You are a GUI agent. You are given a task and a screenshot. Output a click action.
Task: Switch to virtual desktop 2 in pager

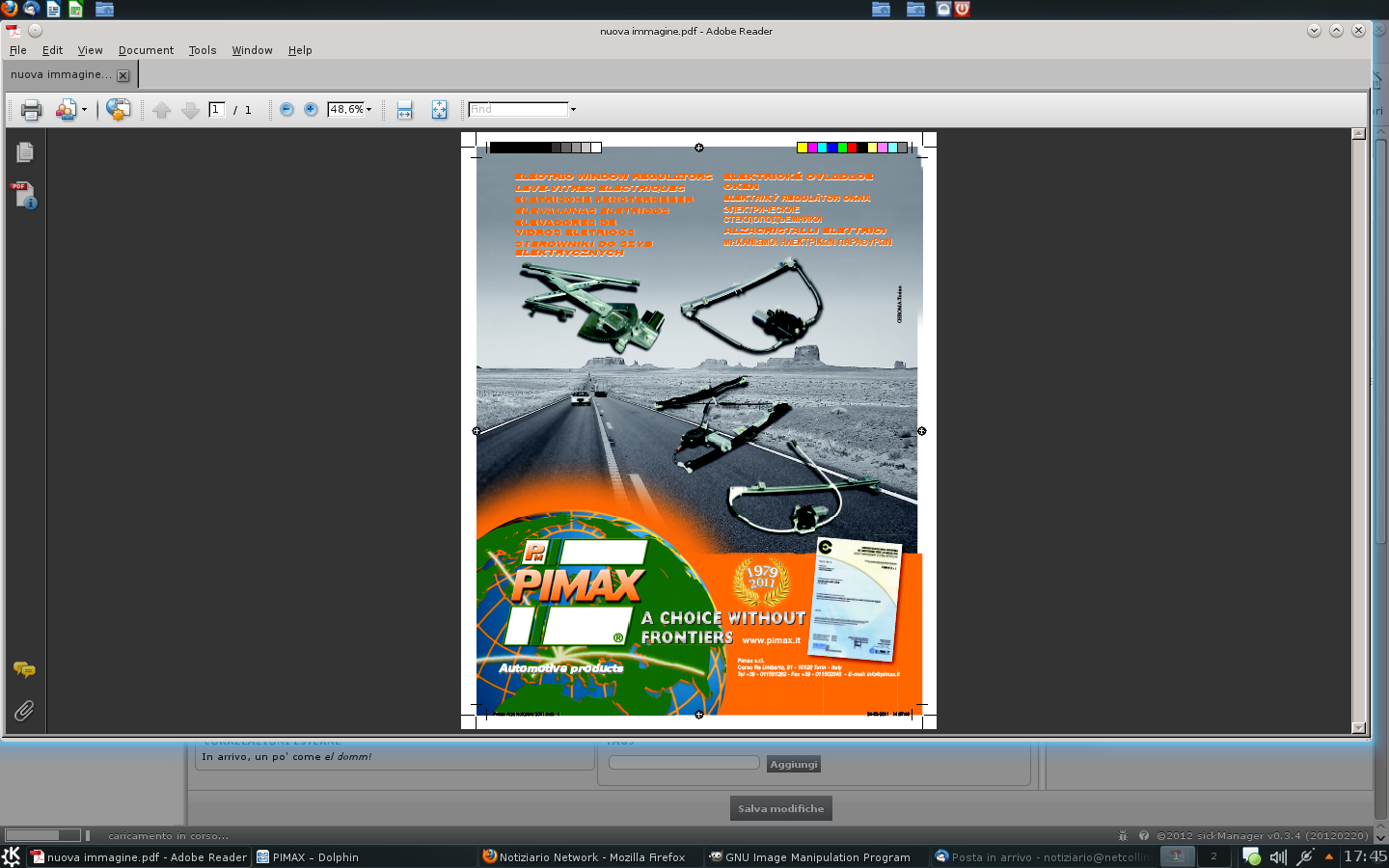1213,856
